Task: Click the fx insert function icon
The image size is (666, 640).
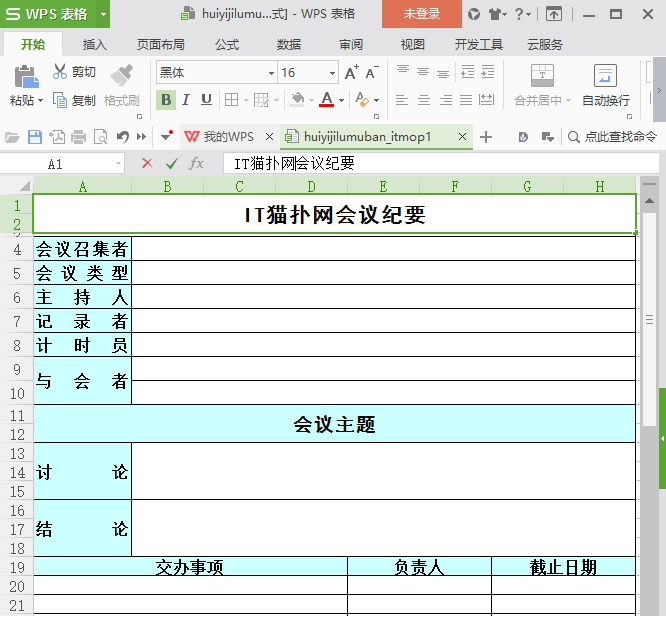Action: (196, 163)
